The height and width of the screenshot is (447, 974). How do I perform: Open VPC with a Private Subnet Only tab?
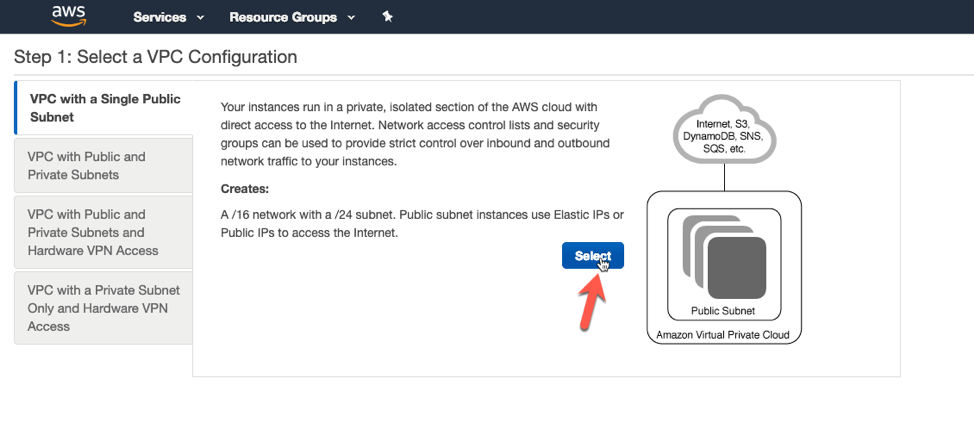click(x=103, y=308)
